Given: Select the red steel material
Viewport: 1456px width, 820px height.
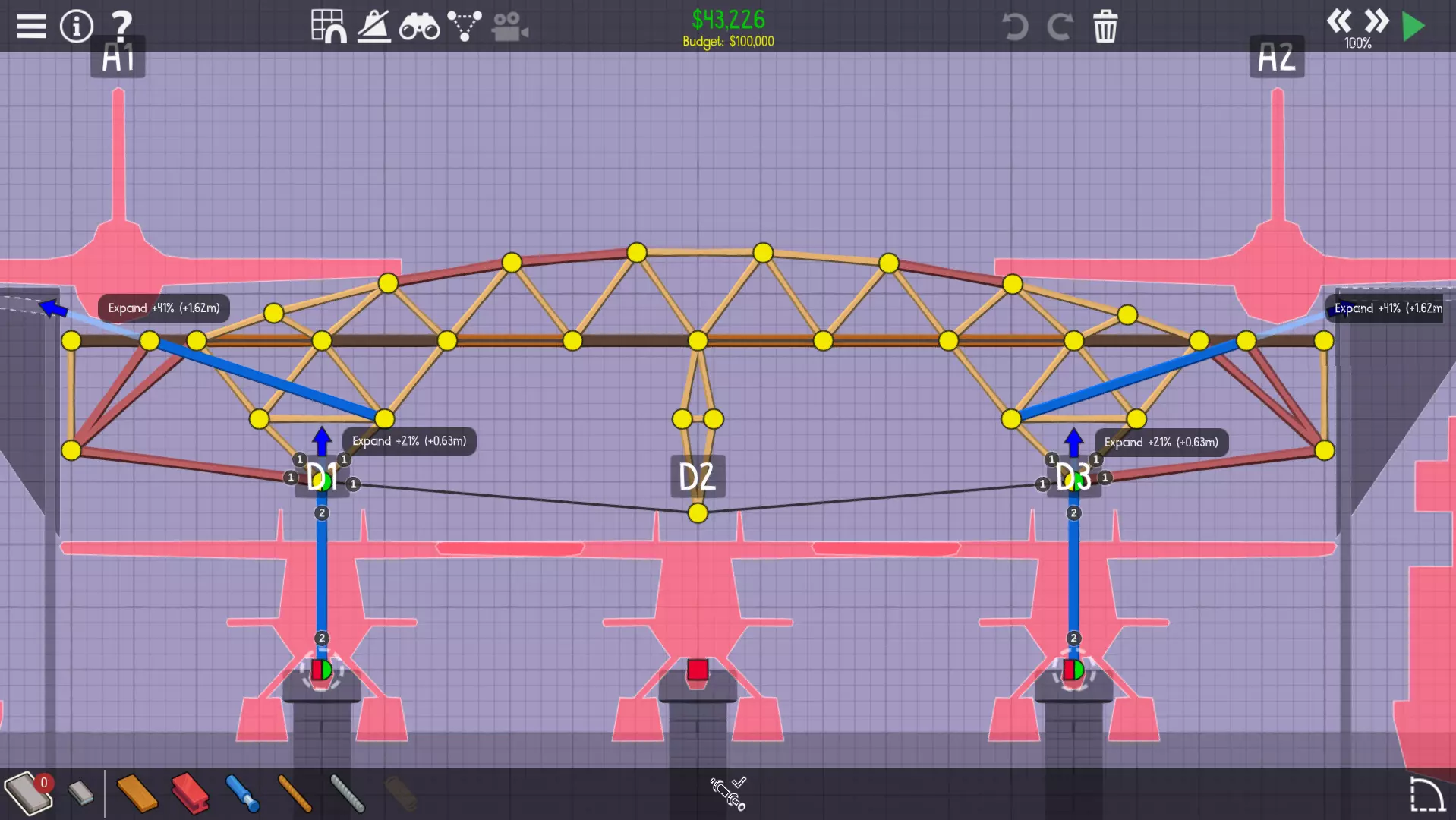Looking at the screenshot, I should point(190,793).
